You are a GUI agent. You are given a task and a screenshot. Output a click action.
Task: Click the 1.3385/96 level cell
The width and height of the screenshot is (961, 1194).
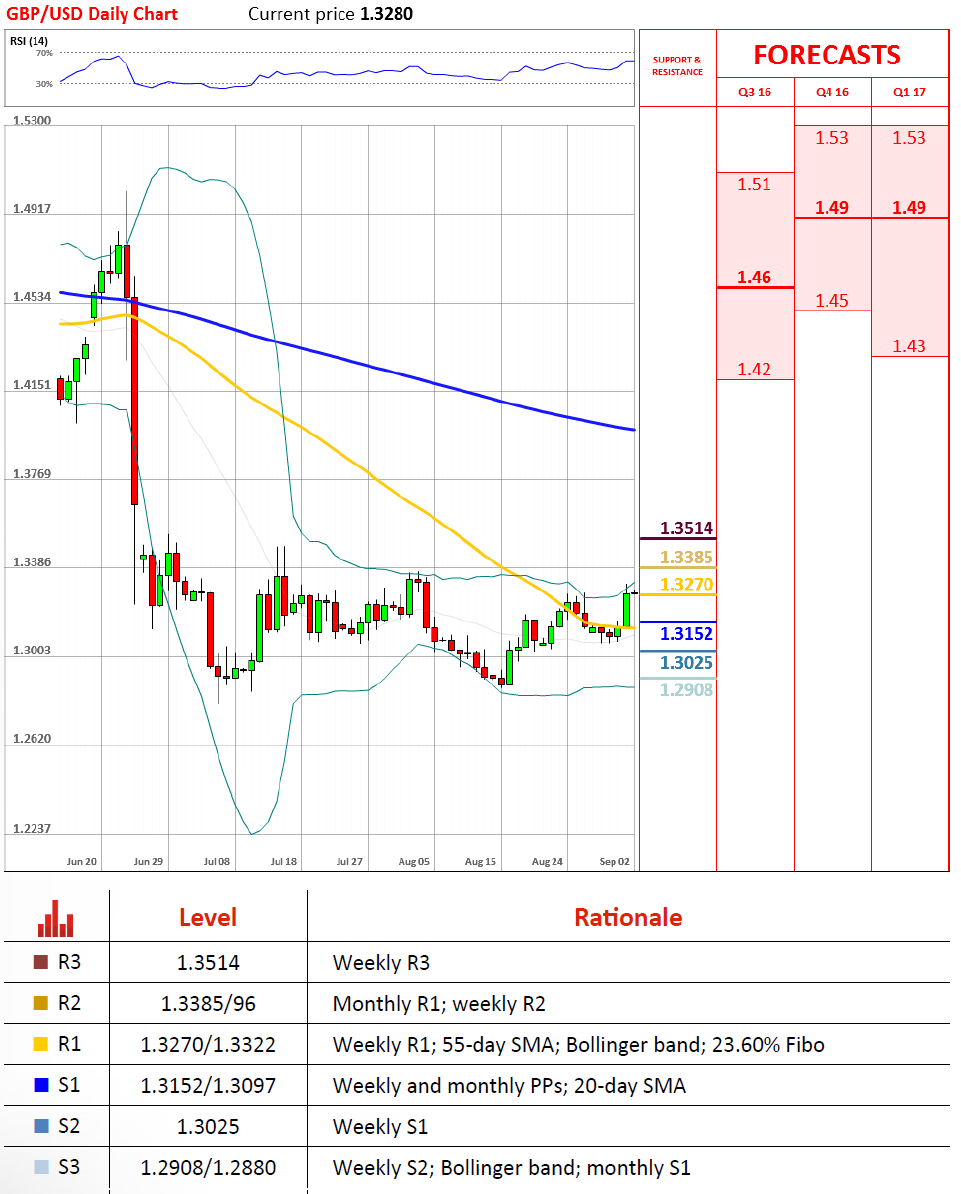tap(208, 1004)
